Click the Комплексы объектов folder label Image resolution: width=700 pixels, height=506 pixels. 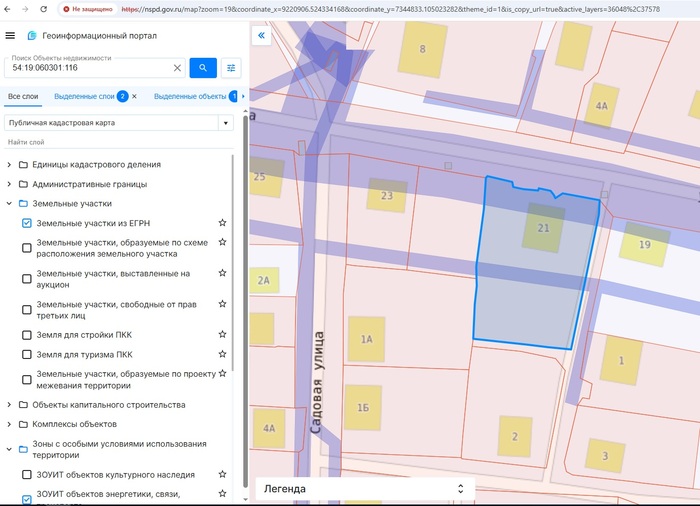(75, 424)
